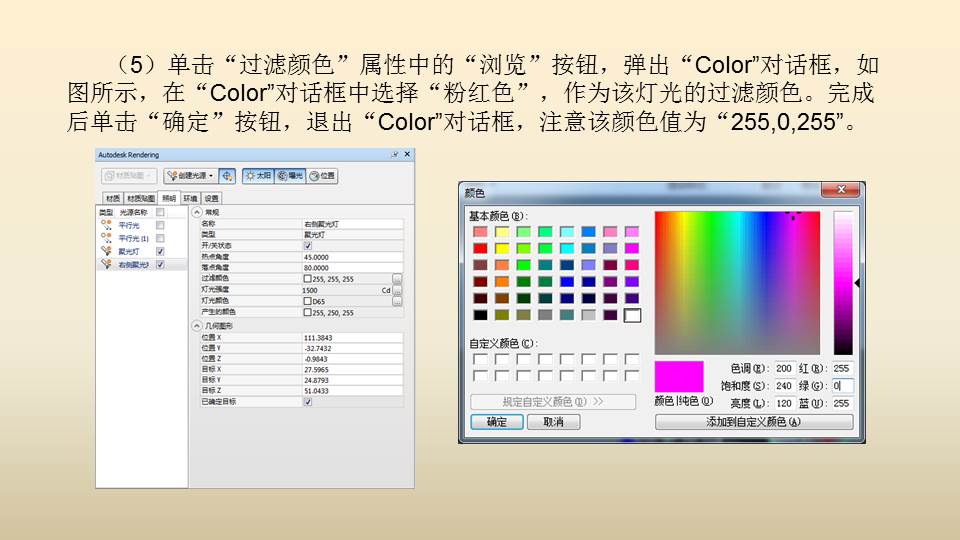Click the 饱和度 saturation field
960x540 pixels.
784,386
